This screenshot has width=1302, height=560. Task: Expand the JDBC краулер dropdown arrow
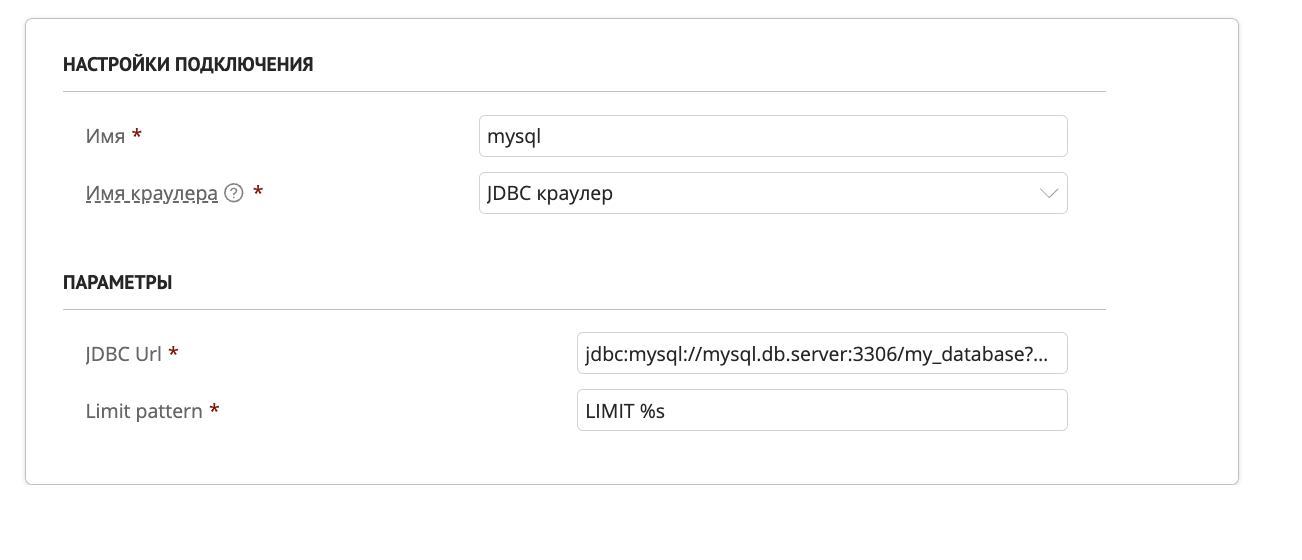pyautogui.click(x=1048, y=194)
